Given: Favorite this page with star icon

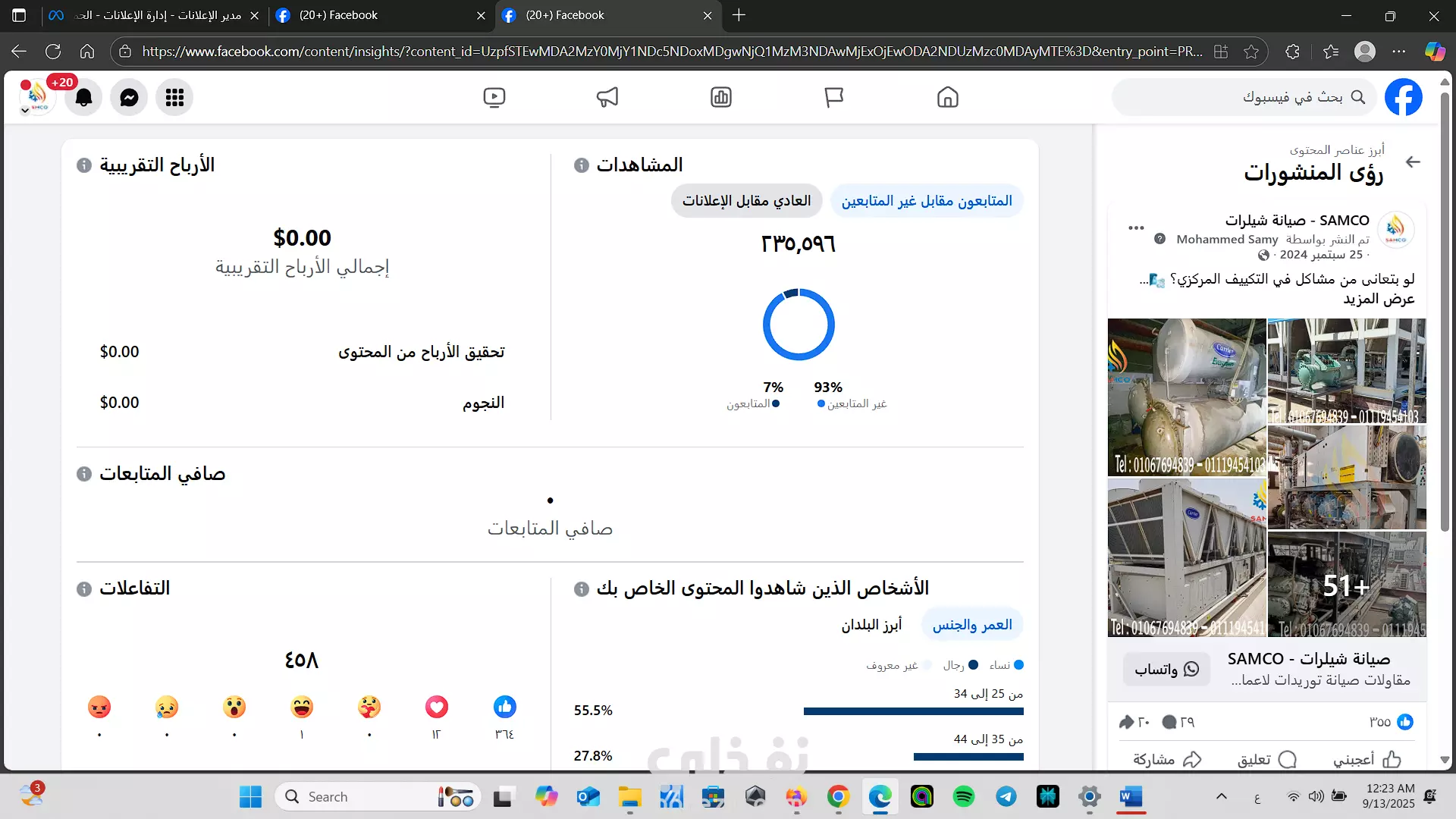Looking at the screenshot, I should 1251,52.
